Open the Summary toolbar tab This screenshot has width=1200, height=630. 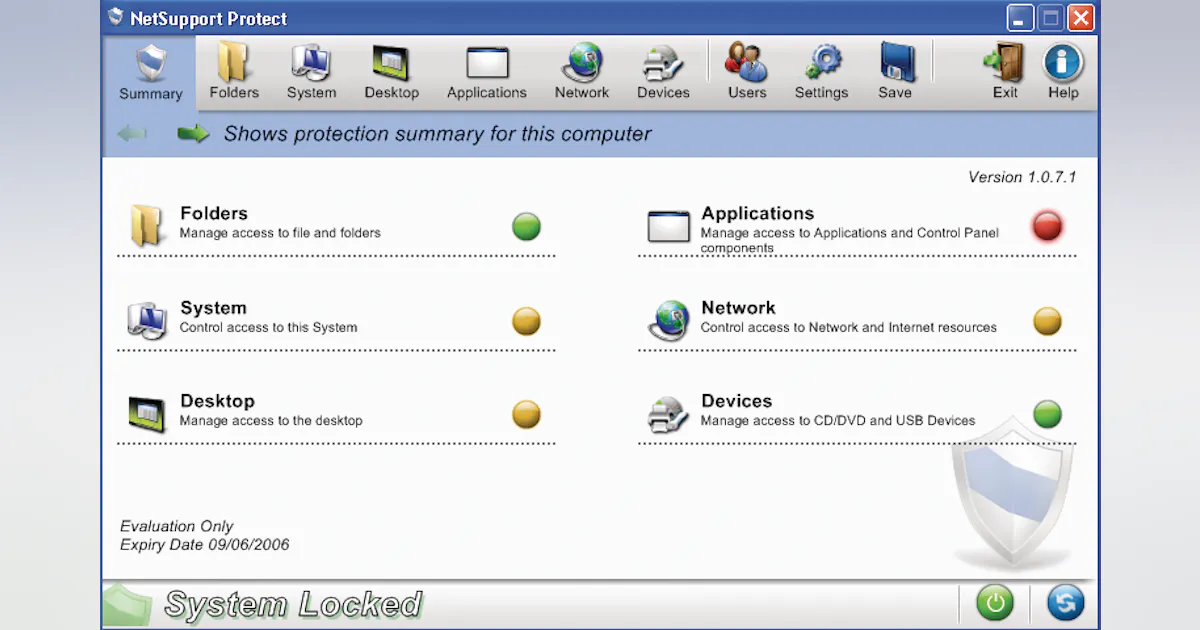tap(151, 73)
